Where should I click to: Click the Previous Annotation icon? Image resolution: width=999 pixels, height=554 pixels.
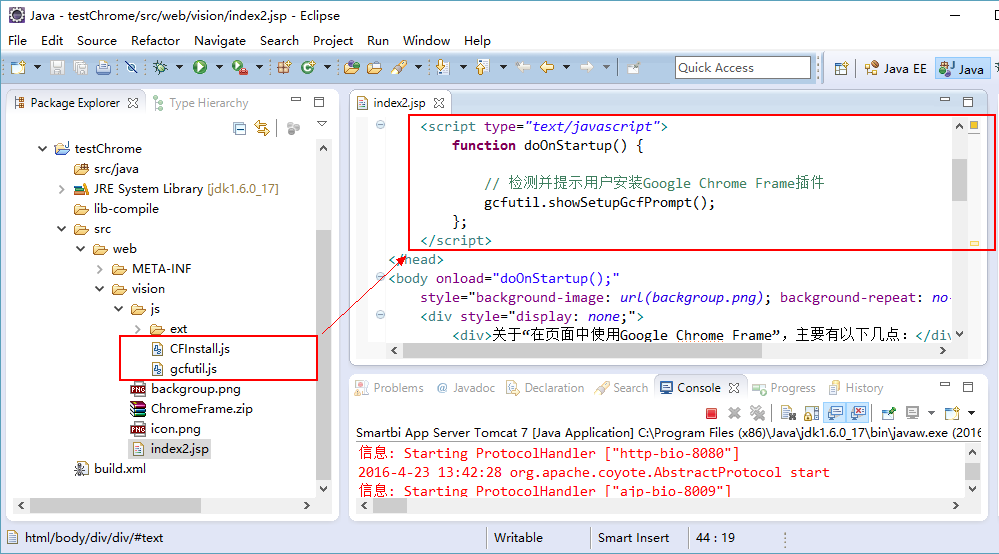(x=482, y=67)
